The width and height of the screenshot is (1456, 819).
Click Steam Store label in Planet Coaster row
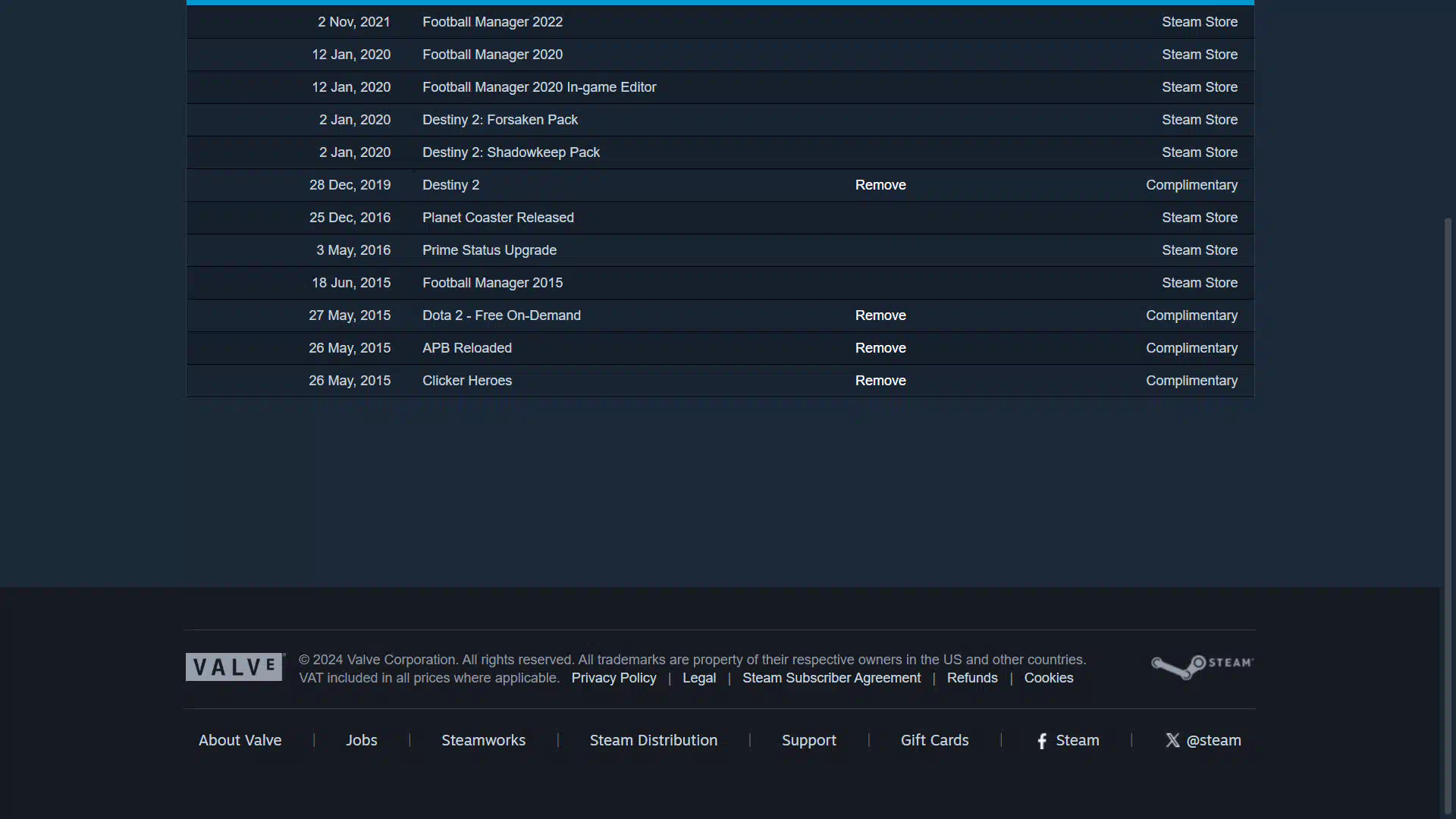pyautogui.click(x=1200, y=218)
